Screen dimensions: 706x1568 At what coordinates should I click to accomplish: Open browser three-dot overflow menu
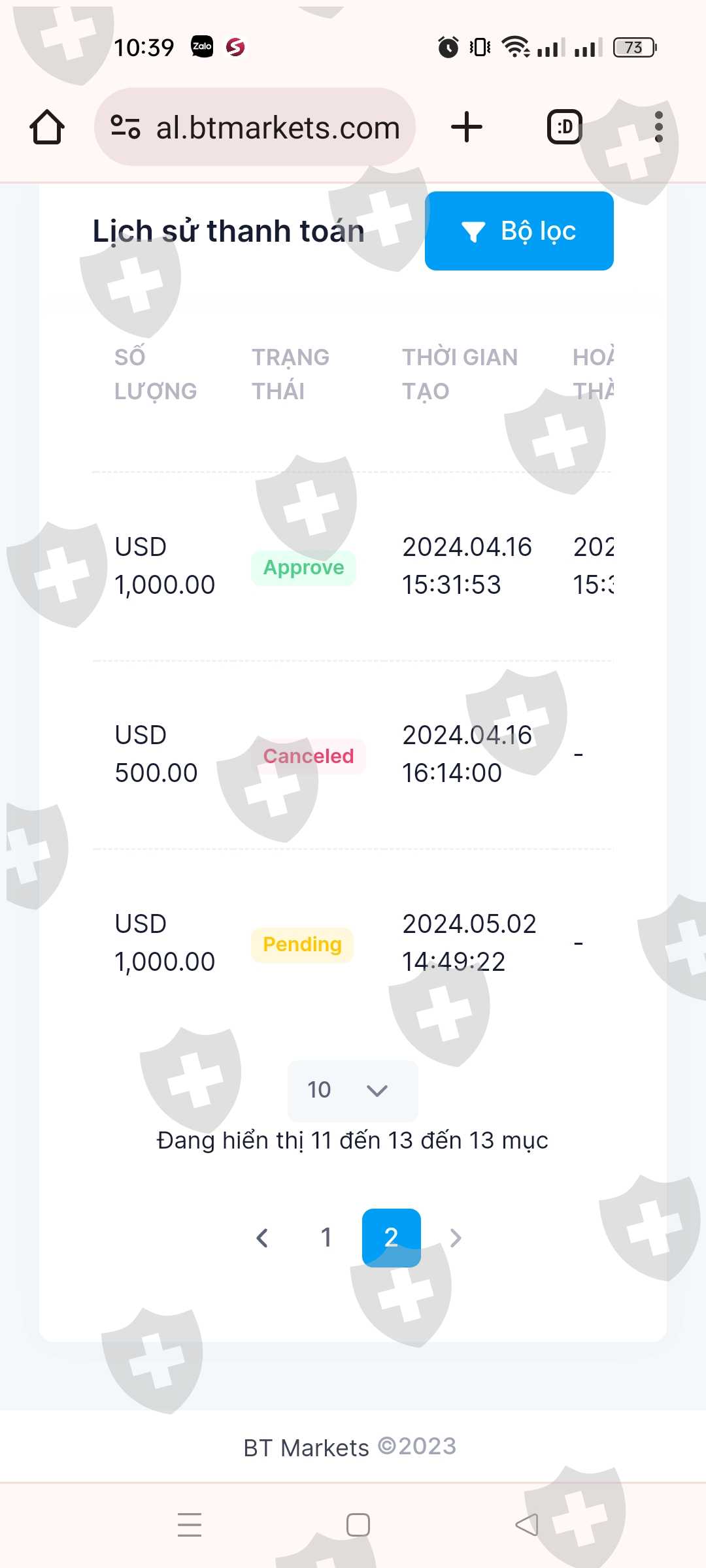(x=658, y=127)
